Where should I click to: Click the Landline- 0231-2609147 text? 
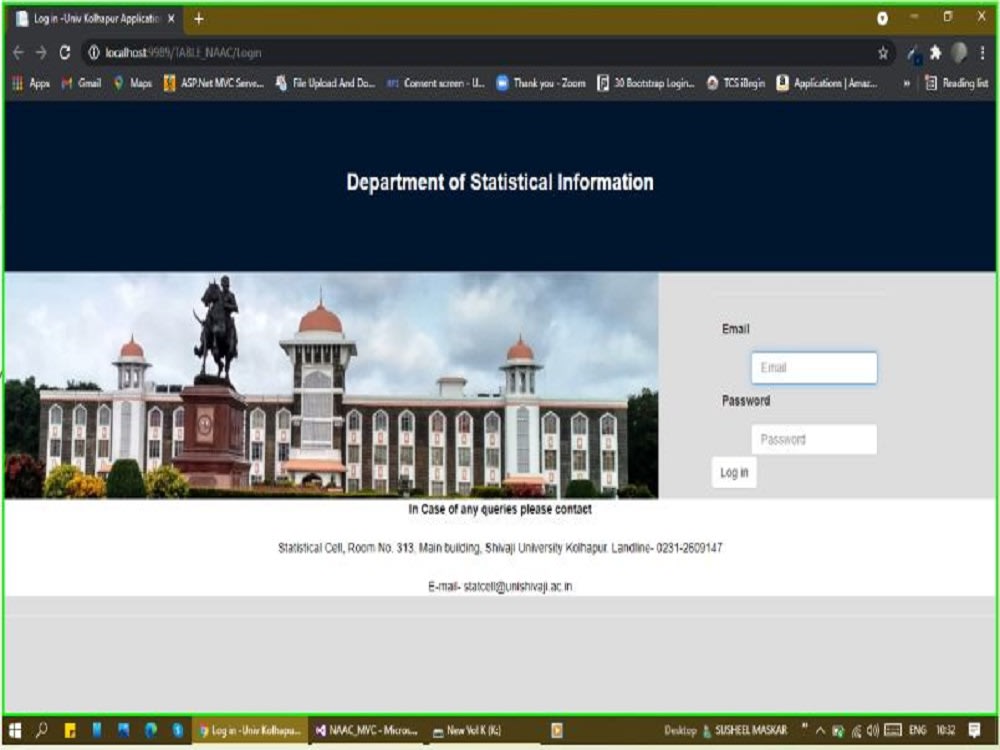pos(666,548)
